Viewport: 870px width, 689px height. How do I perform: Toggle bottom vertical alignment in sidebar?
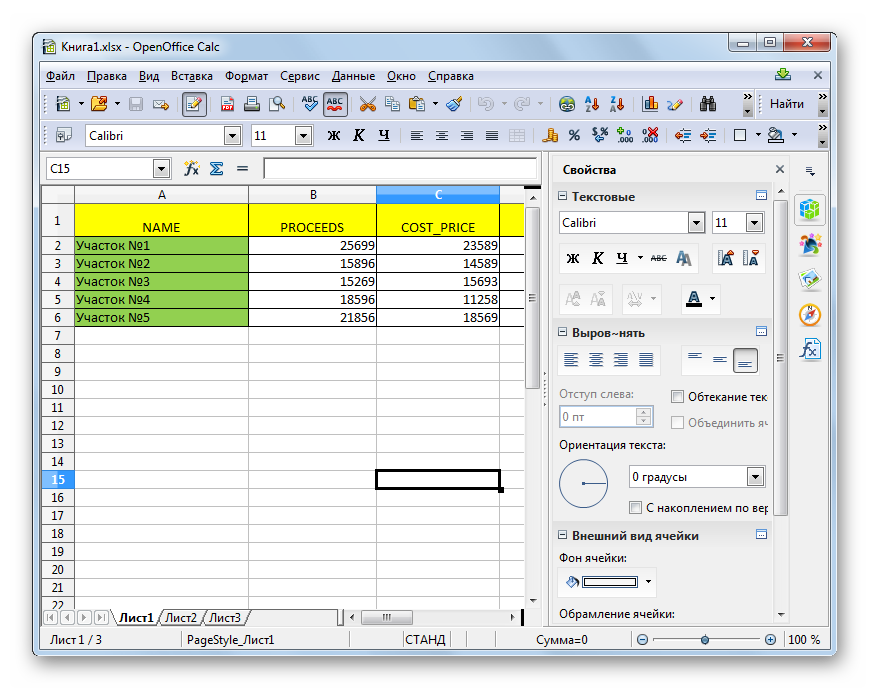745,361
